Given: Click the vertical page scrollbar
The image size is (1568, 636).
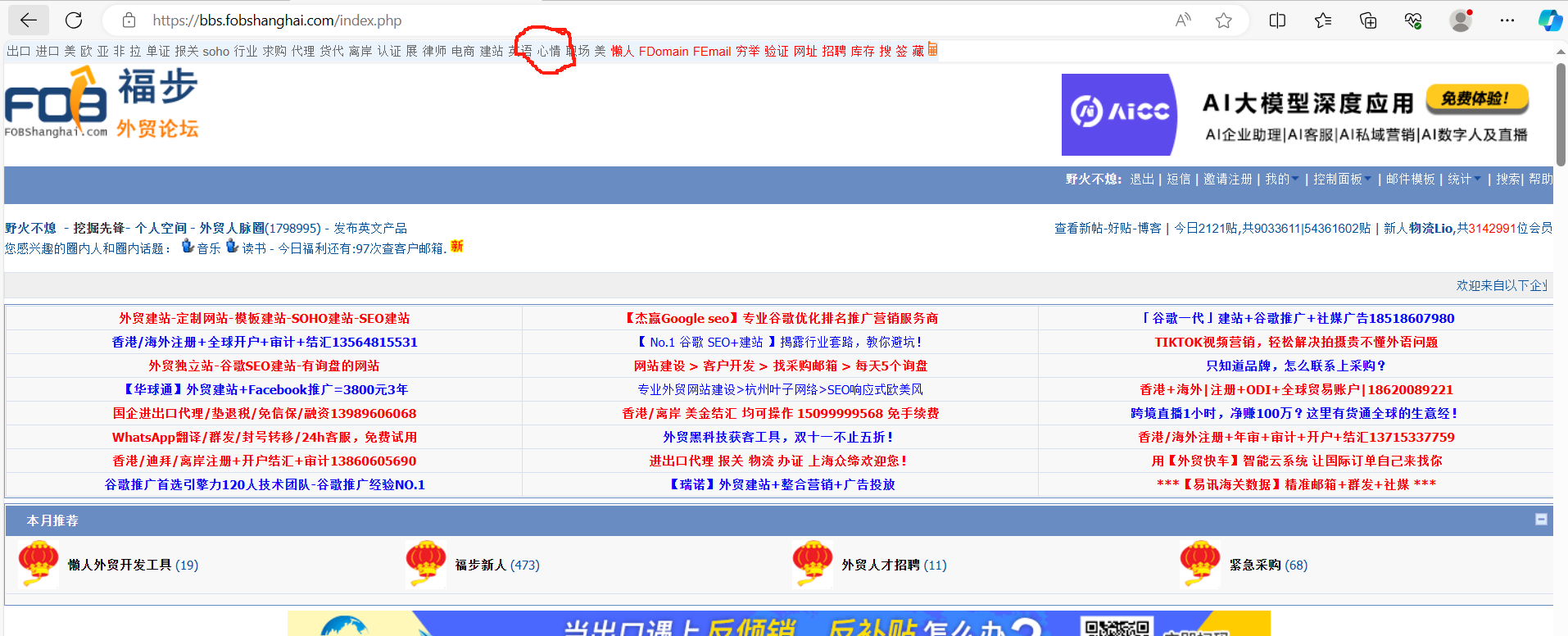Looking at the screenshot, I should (1561, 115).
